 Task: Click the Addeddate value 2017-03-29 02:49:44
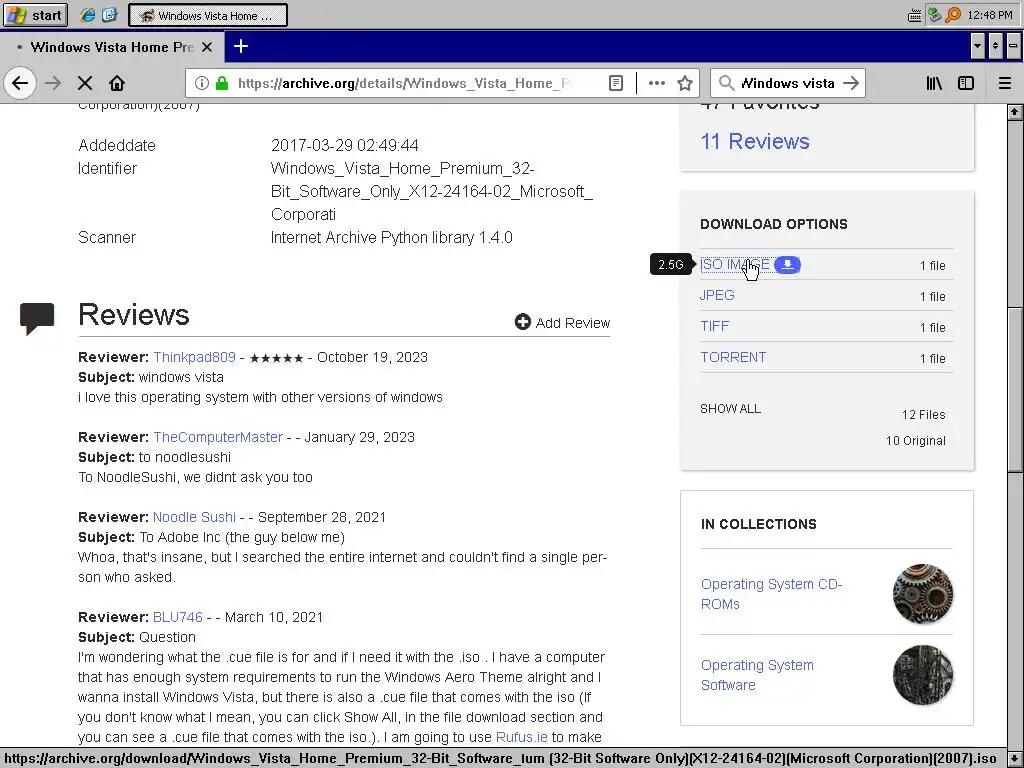[345, 145]
